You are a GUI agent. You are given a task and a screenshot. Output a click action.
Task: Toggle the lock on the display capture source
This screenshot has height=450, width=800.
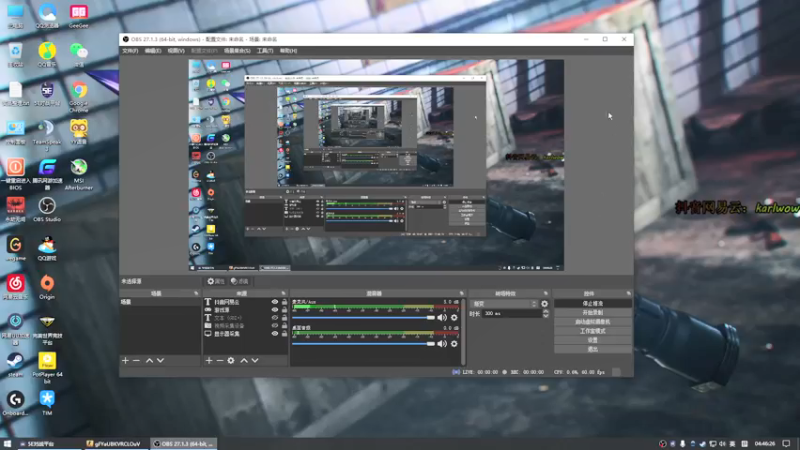[x=284, y=334]
